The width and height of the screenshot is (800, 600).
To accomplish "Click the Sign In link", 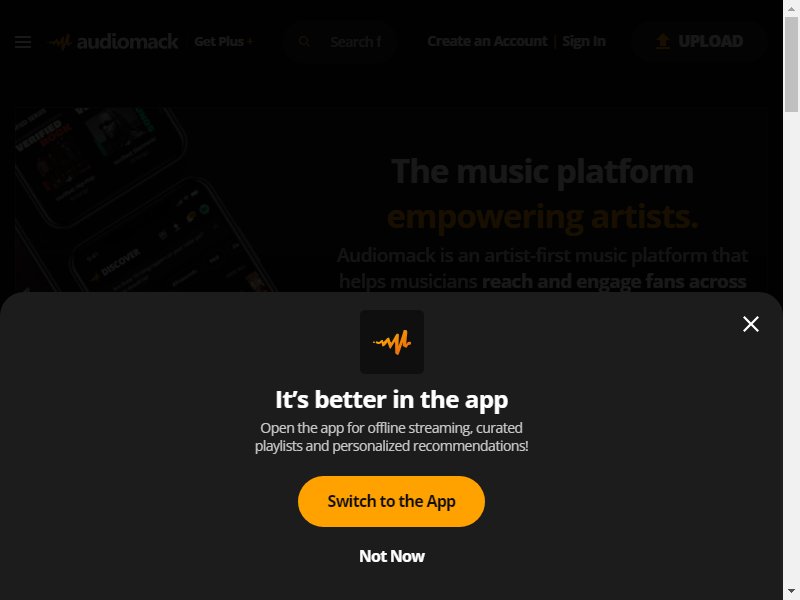I will point(584,41).
